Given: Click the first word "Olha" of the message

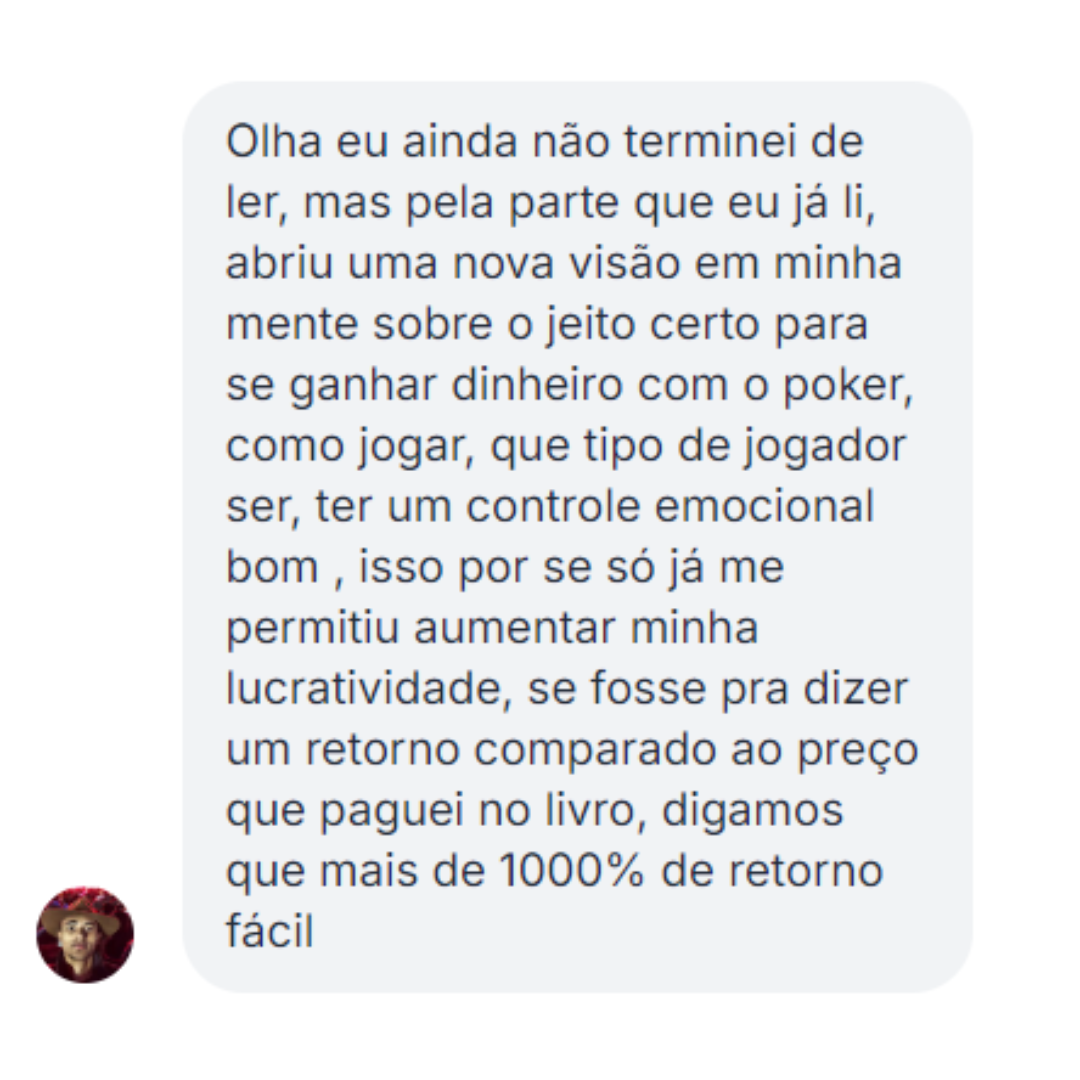Looking at the screenshot, I should tap(274, 142).
